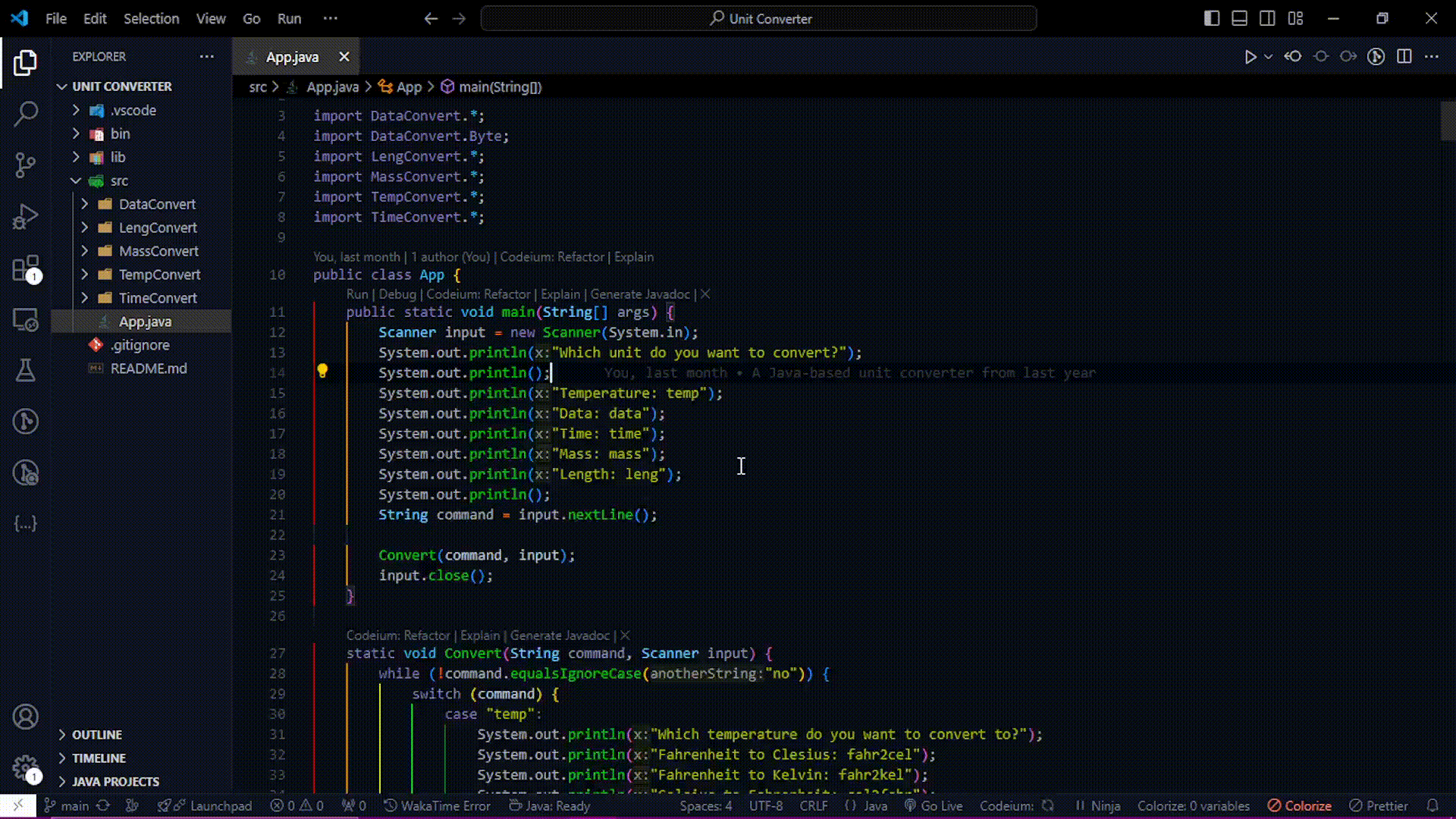This screenshot has width=1456, height=819.
Task: Change CRLF line ending setting
Action: pos(814,805)
